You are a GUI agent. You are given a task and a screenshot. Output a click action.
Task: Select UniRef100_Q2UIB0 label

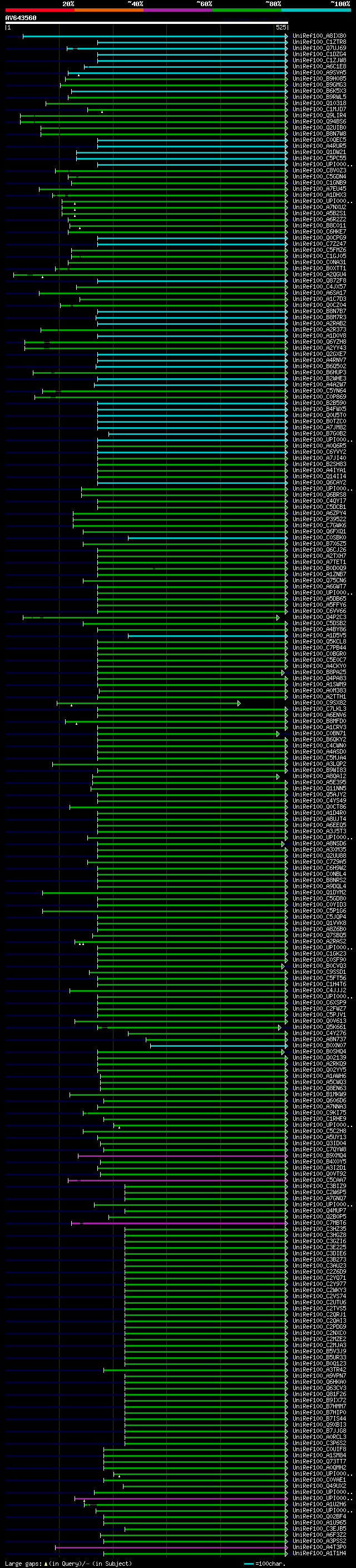[319, 128]
